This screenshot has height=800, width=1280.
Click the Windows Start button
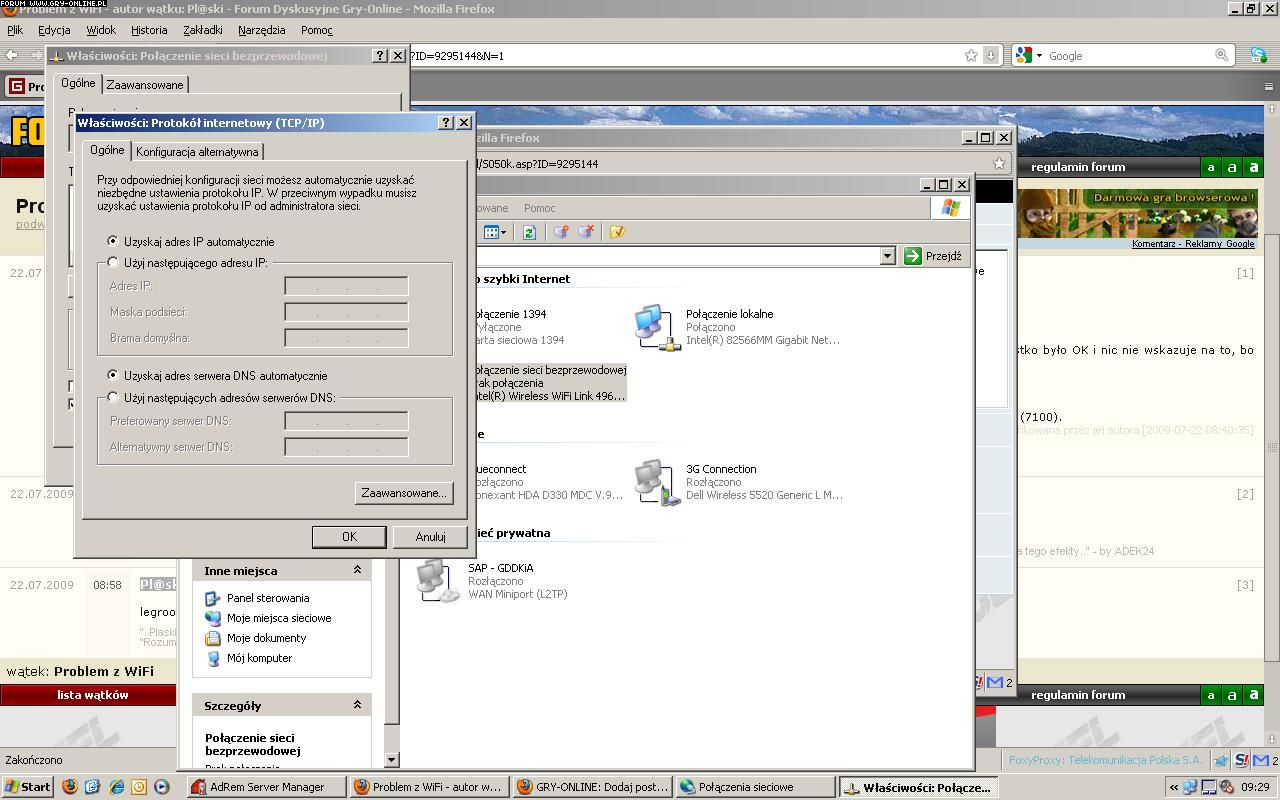point(27,787)
